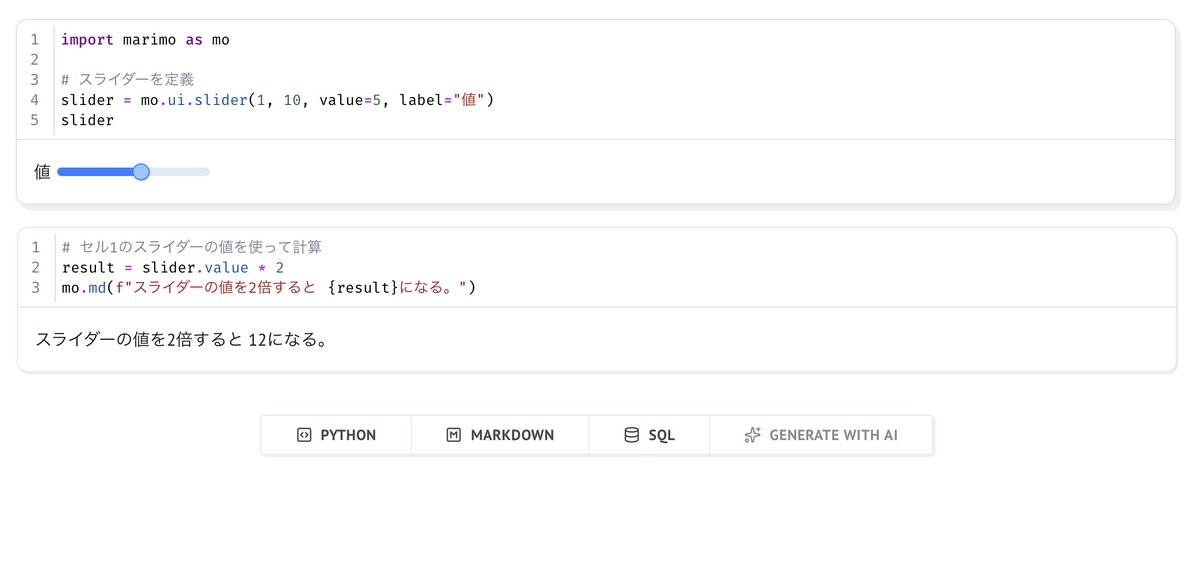This screenshot has width=1200, height=561.
Task: Add a new SQL cell
Action: coord(649,435)
